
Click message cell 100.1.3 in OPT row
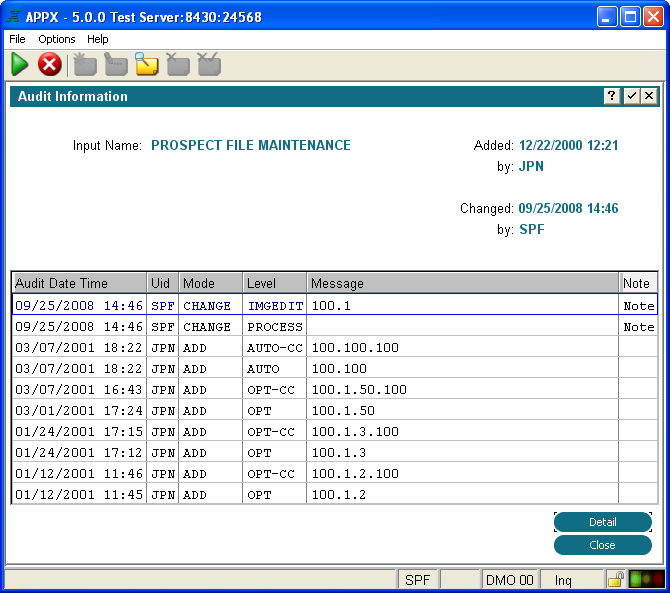[x=463, y=452]
